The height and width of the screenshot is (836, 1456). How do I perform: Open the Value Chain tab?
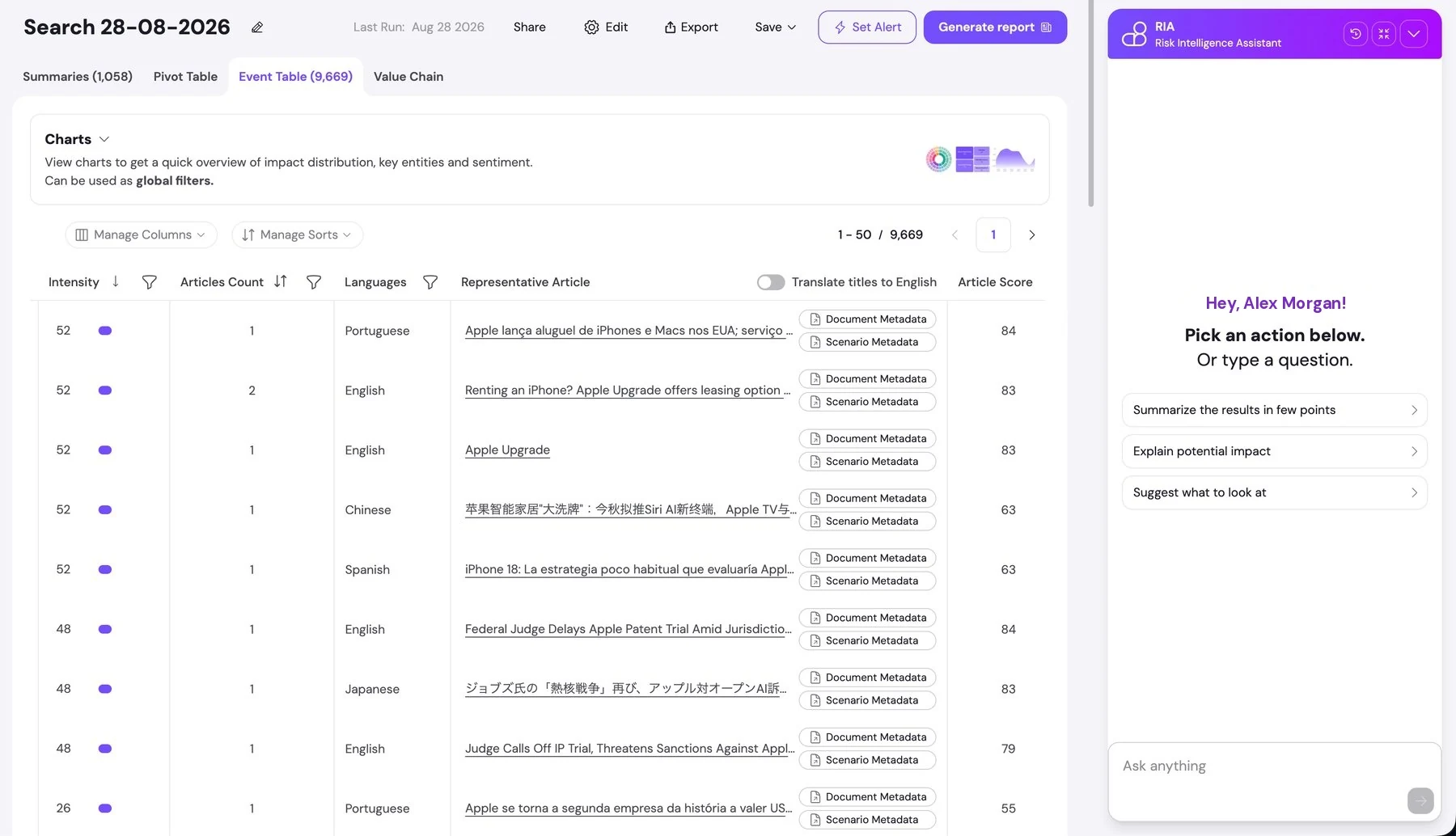point(408,77)
